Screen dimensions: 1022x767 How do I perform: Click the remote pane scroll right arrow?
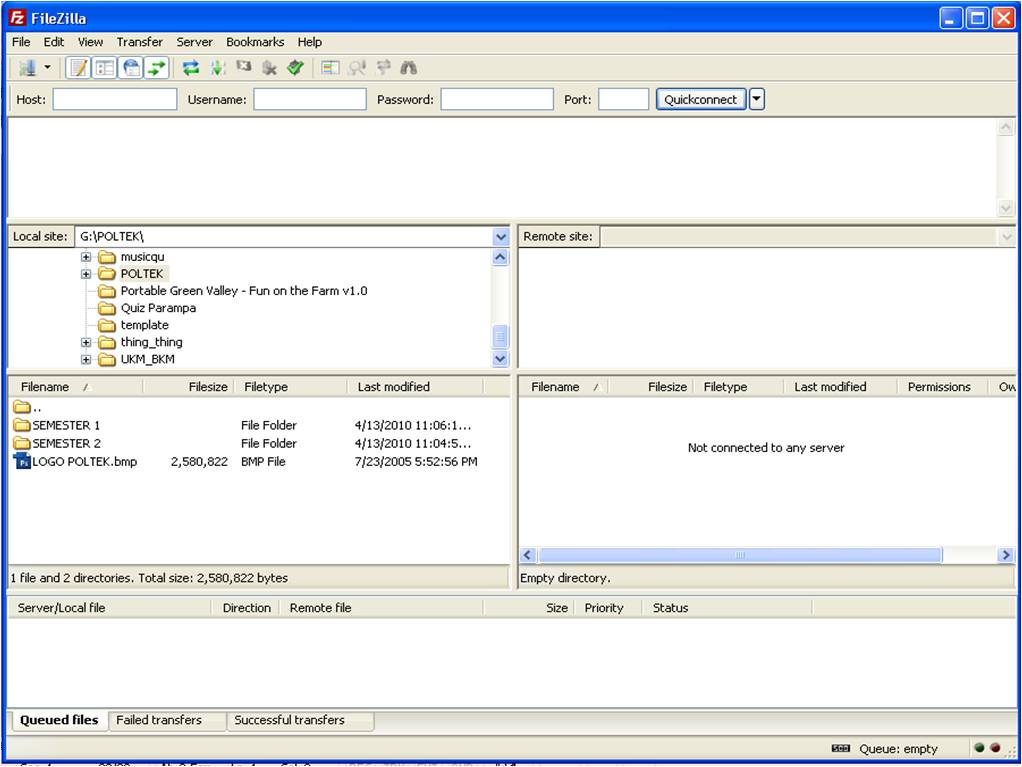[1006, 555]
